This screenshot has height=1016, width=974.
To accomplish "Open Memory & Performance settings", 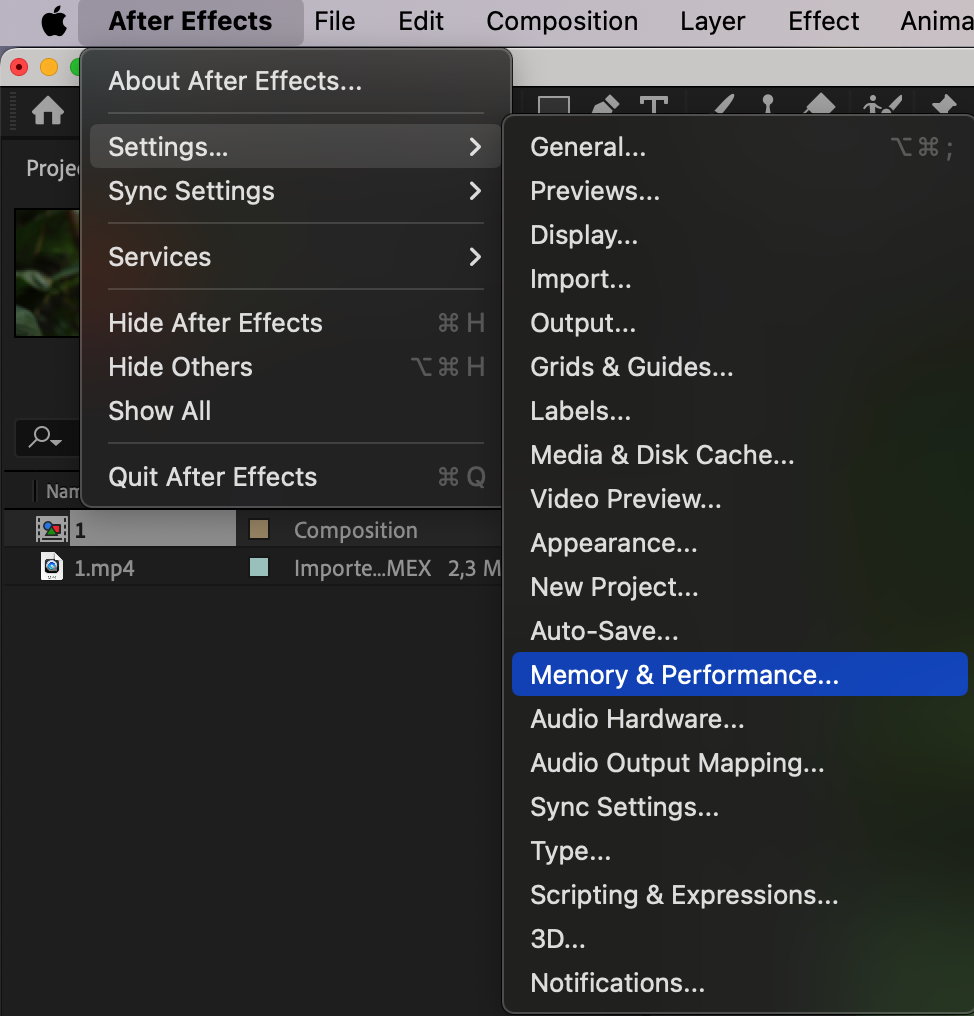I will (x=684, y=675).
